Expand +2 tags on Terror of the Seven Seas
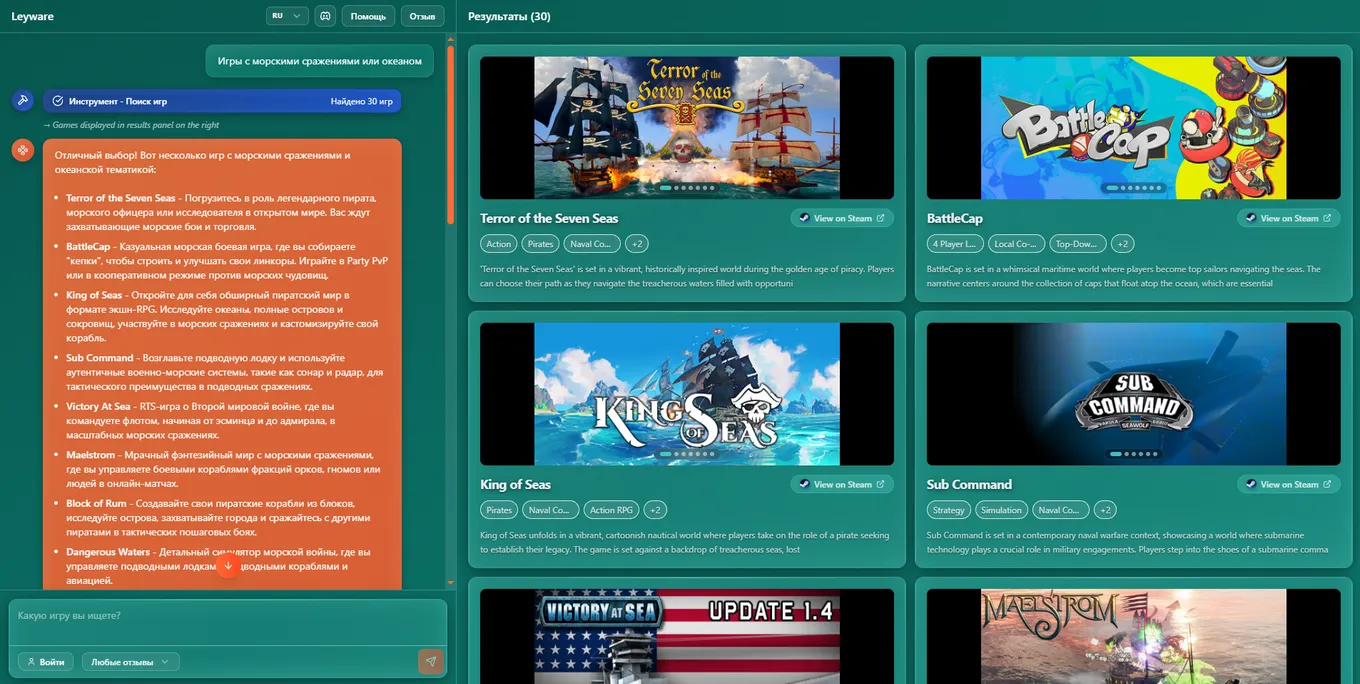This screenshot has height=684, width=1360. pos(638,244)
